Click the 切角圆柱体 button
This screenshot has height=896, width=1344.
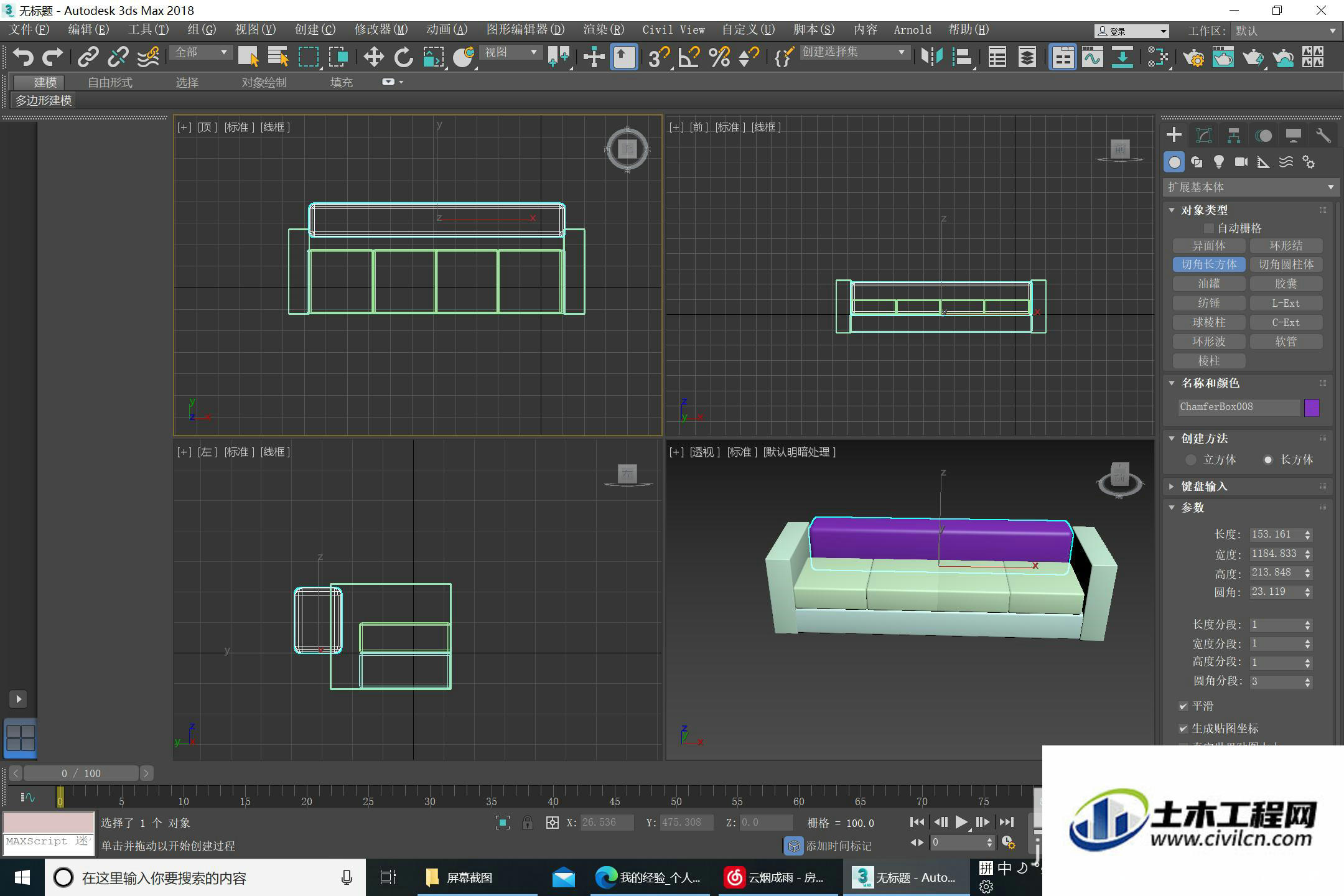[x=1286, y=264]
